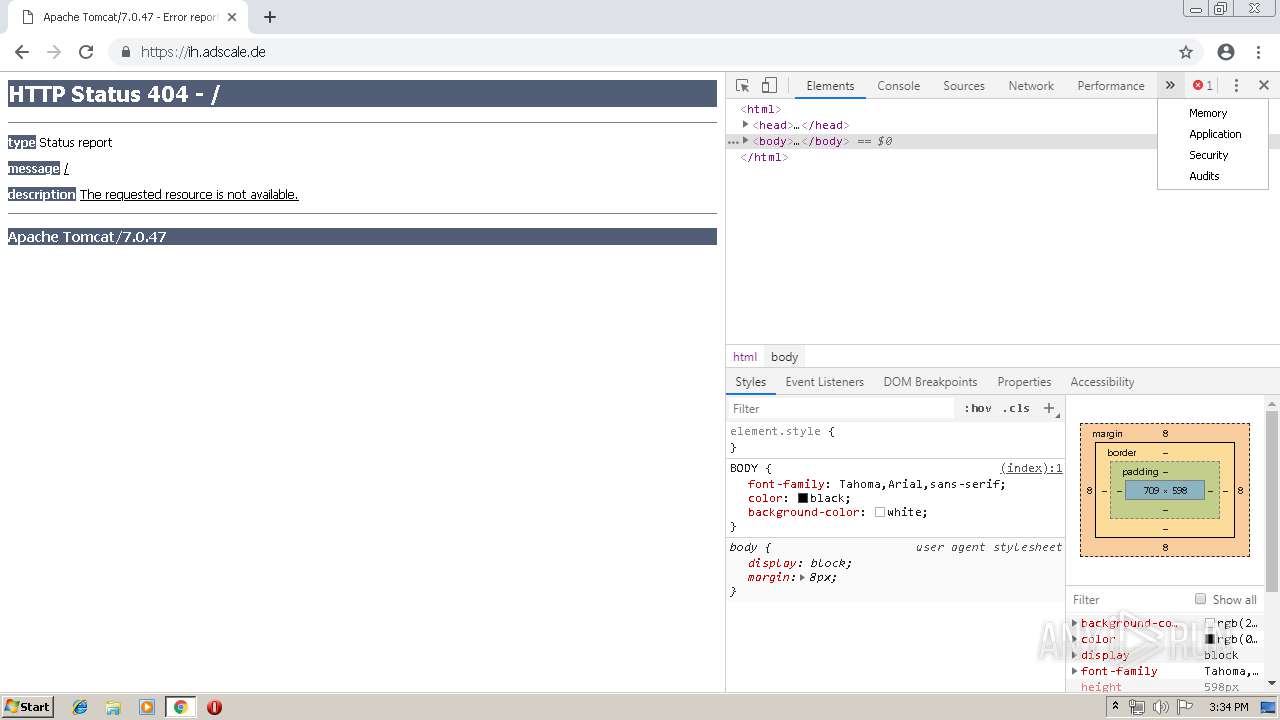Expand the computed font-family property

[x=1075, y=671]
